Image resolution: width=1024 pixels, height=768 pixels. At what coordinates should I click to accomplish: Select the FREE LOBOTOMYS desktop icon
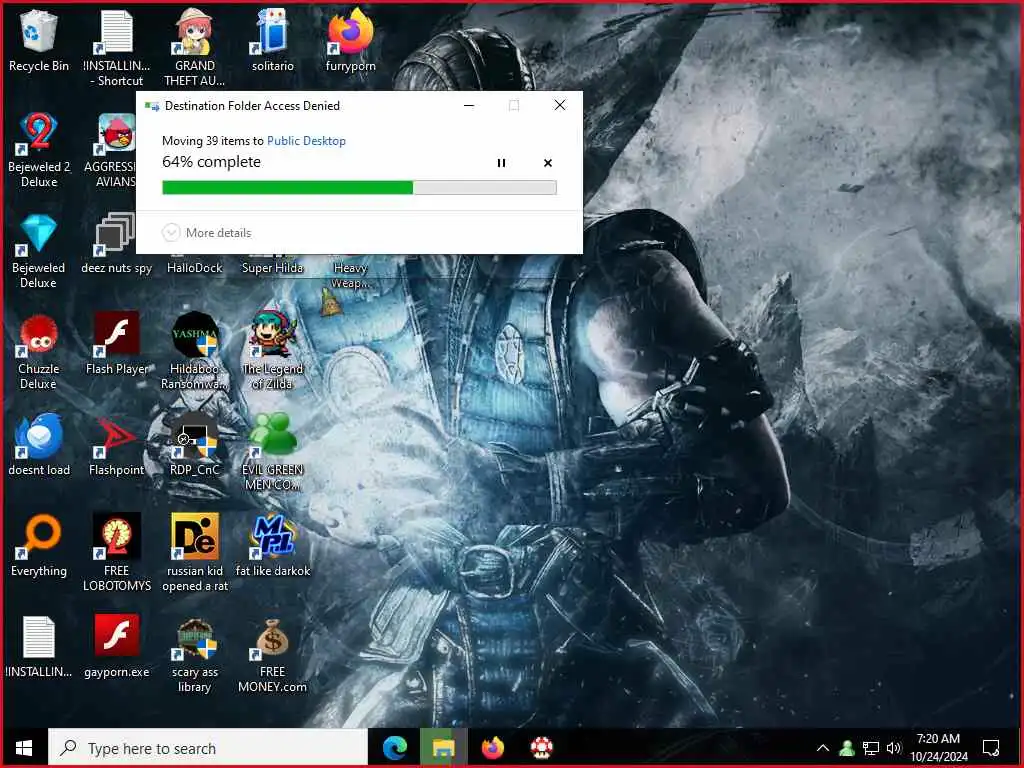click(x=117, y=553)
